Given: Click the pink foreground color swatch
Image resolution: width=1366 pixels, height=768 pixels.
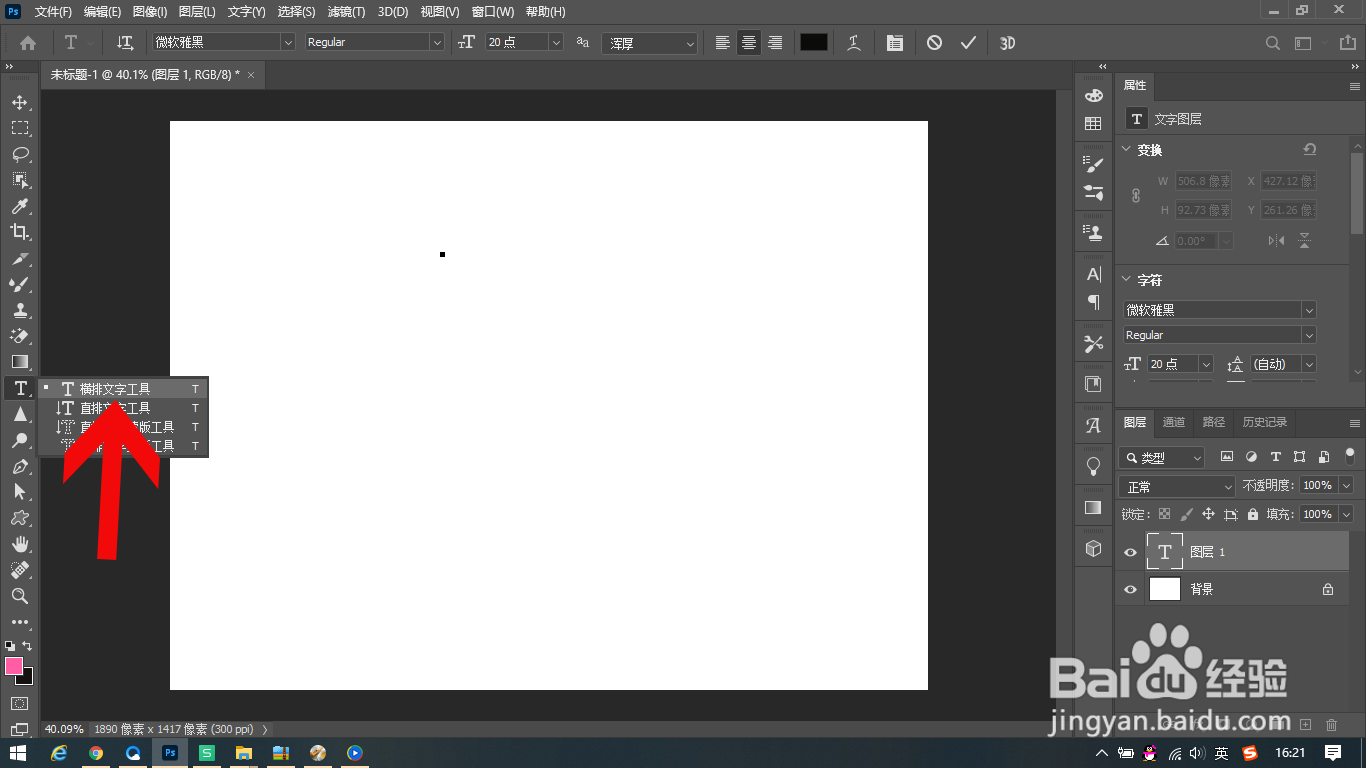Looking at the screenshot, I should [13, 665].
